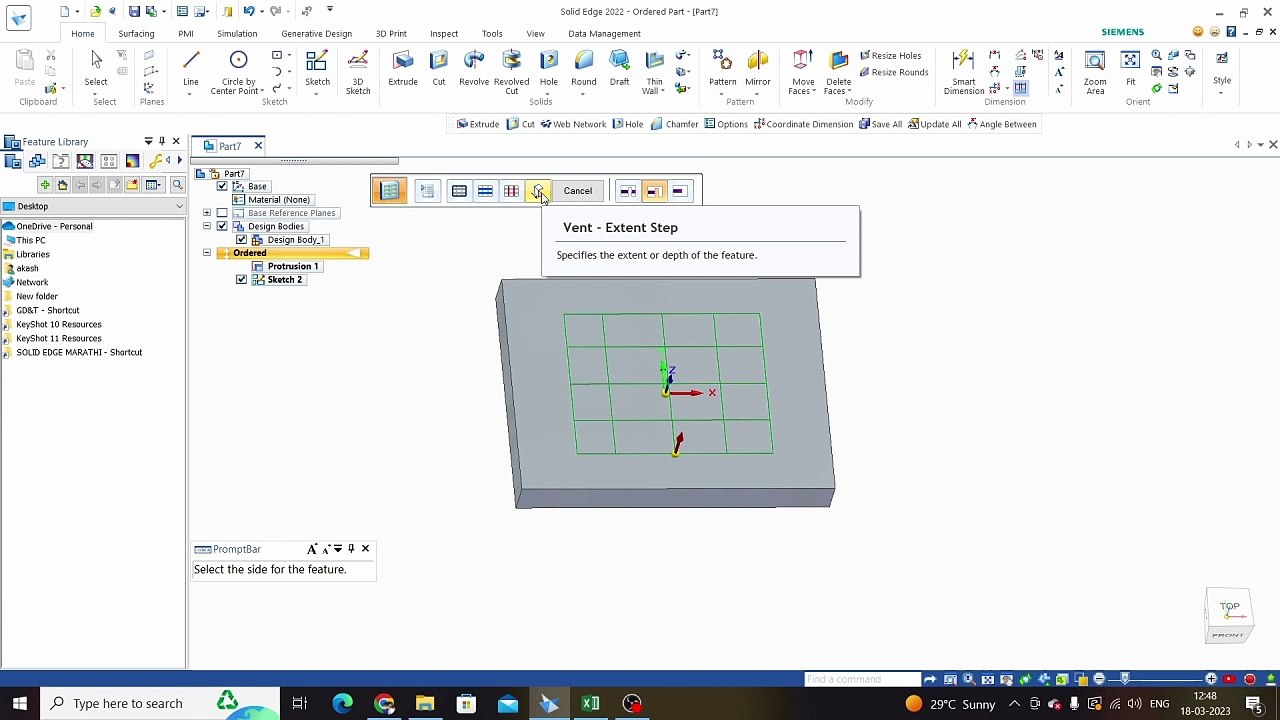Collapse the Design Bodies tree node
This screenshot has width=1280, height=720.
pos(207,226)
